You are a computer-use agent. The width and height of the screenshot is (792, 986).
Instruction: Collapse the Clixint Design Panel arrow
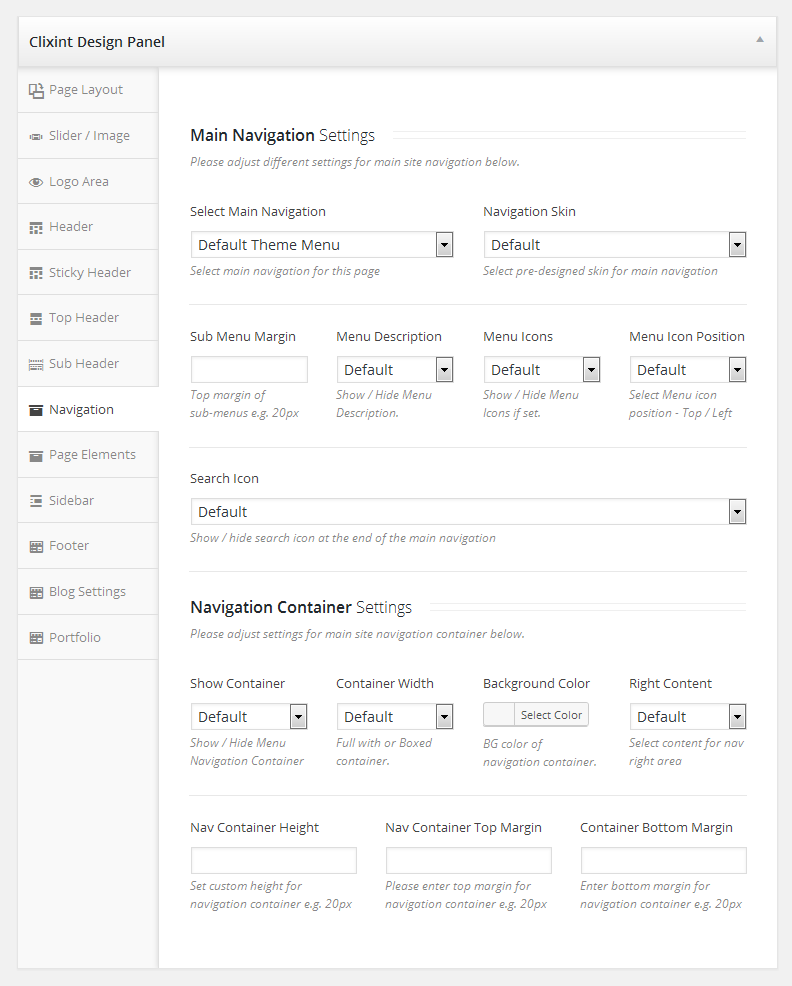click(x=759, y=40)
